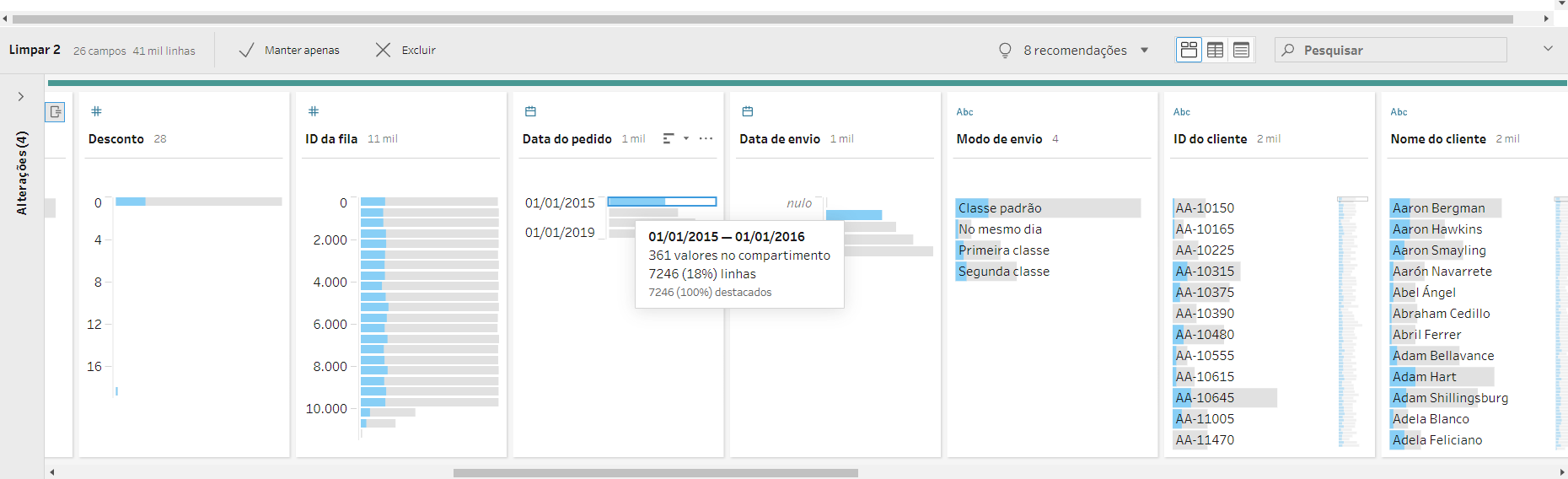This screenshot has height=479, width=1568.
Task: Select customer name Adela Blanco
Action: click(x=1431, y=419)
